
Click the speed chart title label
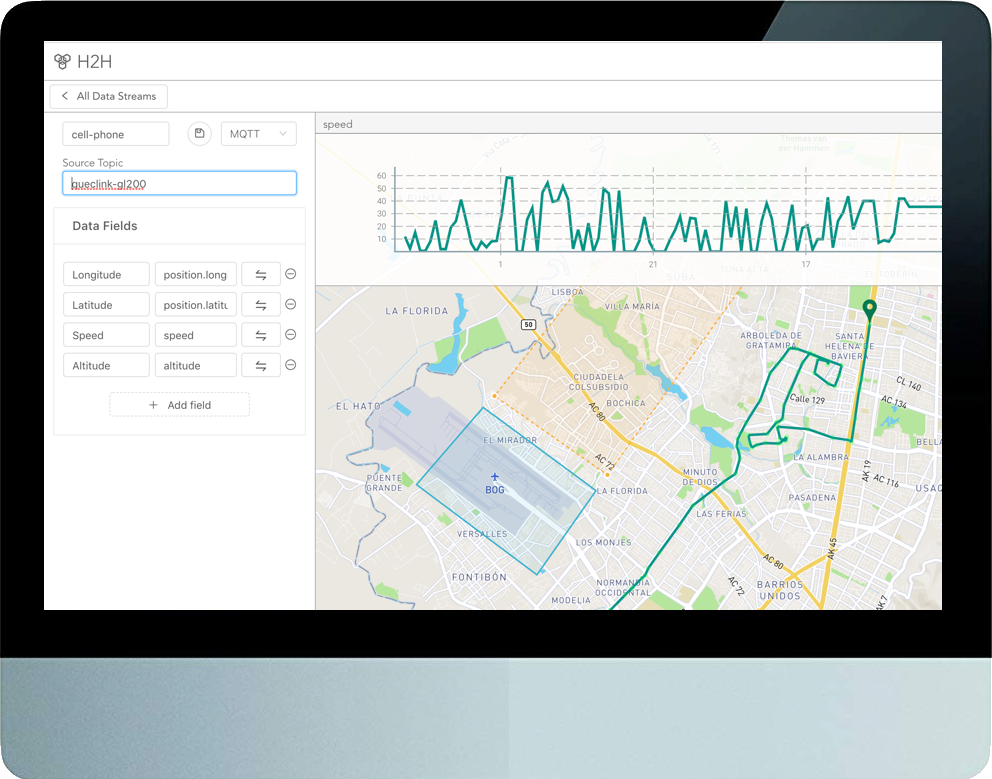point(338,125)
